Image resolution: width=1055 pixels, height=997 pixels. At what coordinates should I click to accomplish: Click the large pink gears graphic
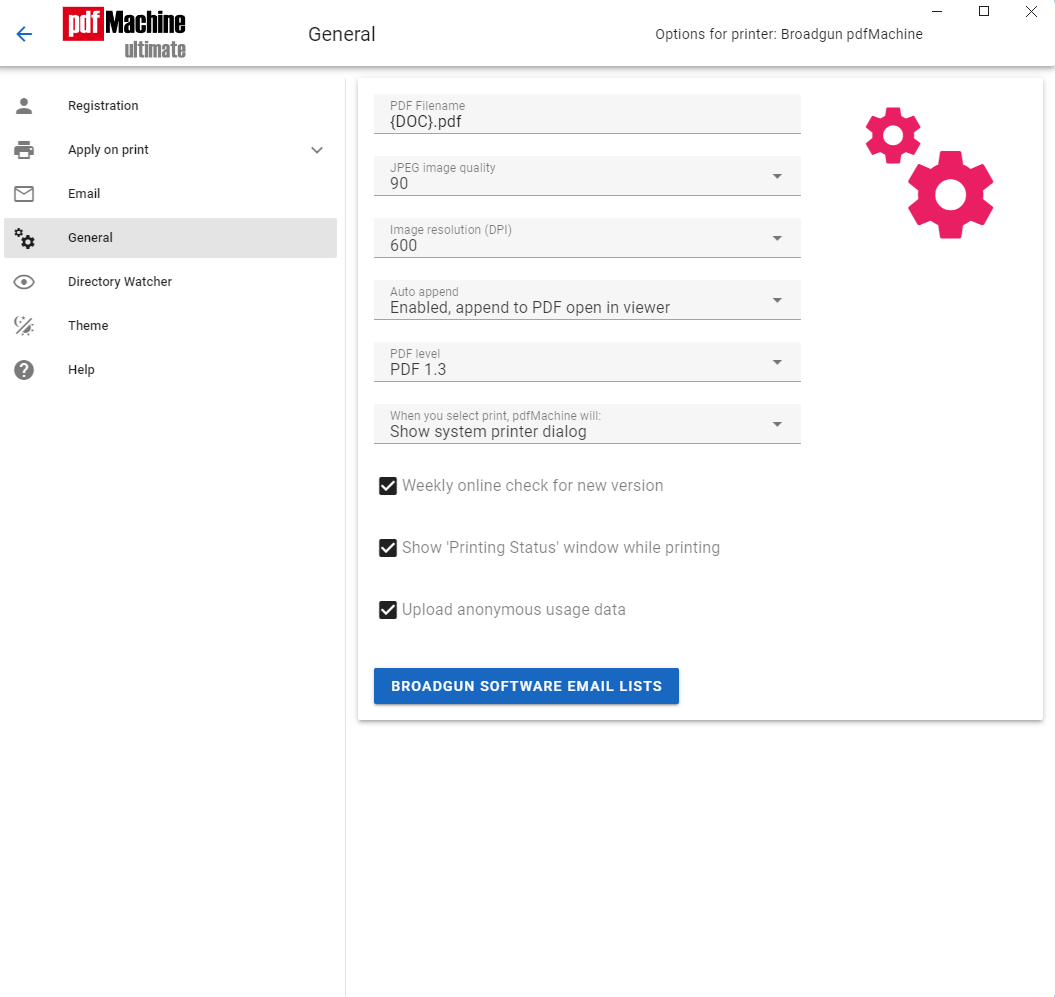coord(929,173)
